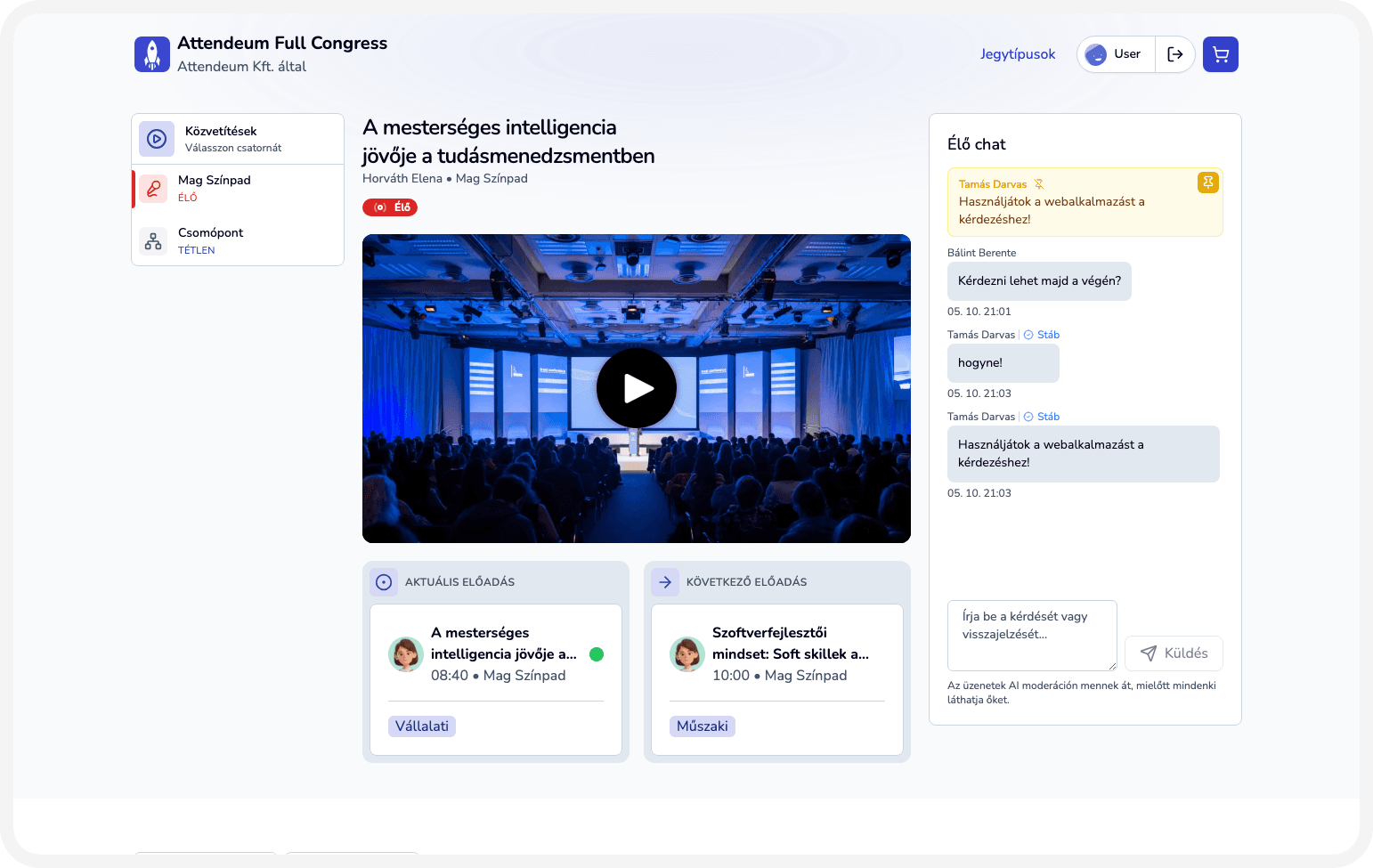
Task: Click the Közvetítések play-circle icon
Action: coord(157,139)
